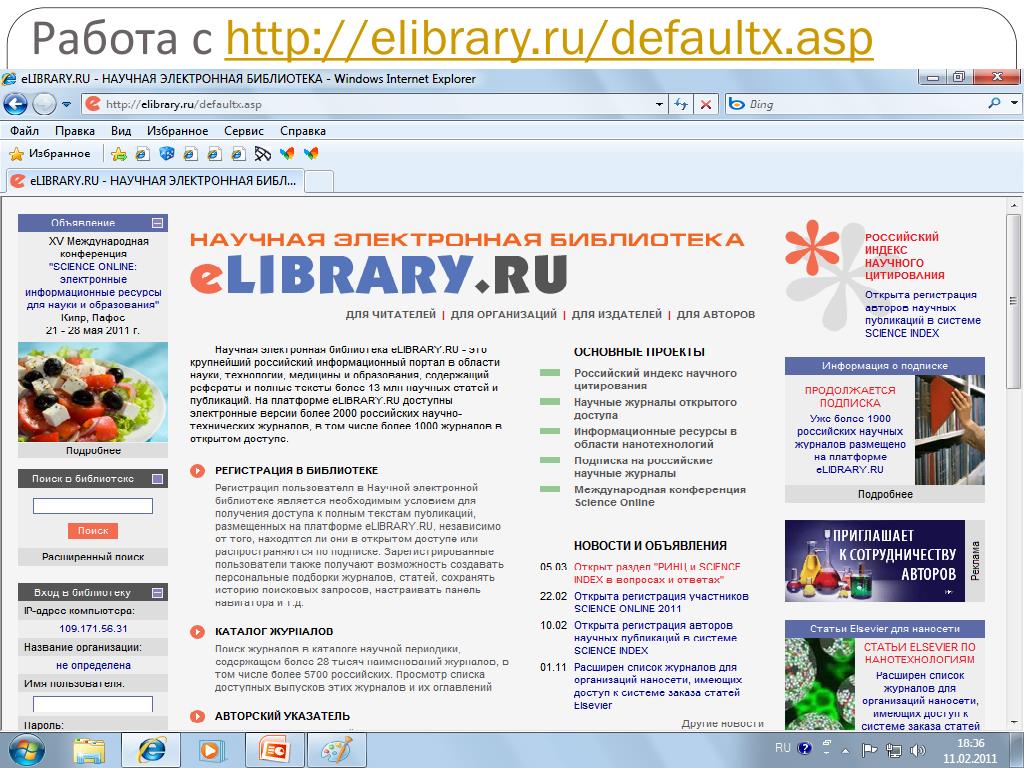Image resolution: width=1024 pixels, height=768 pixels.
Task: Open Научные журналы открытого доступа link
Action: [655, 409]
